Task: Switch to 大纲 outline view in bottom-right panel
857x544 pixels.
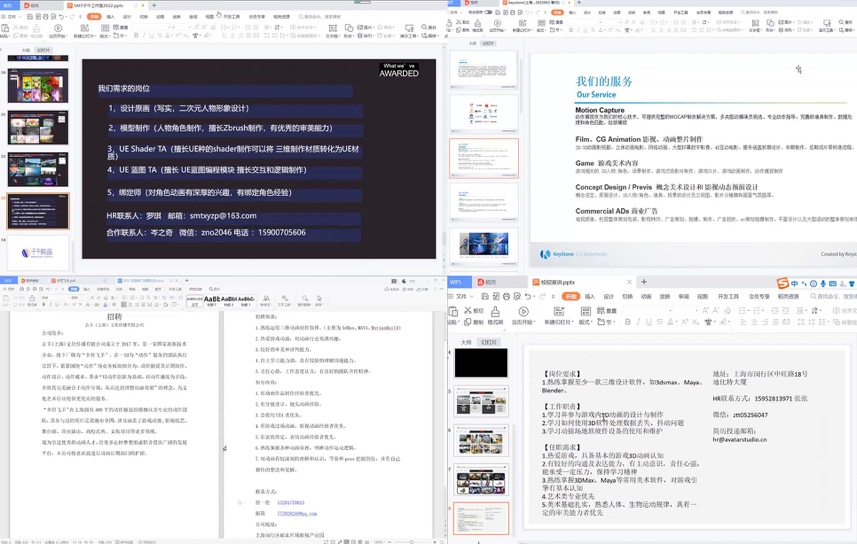Action: [x=466, y=341]
